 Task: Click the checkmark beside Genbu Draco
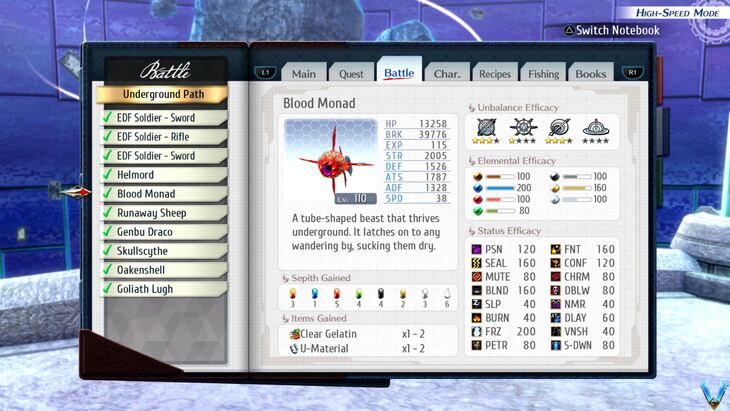[108, 231]
